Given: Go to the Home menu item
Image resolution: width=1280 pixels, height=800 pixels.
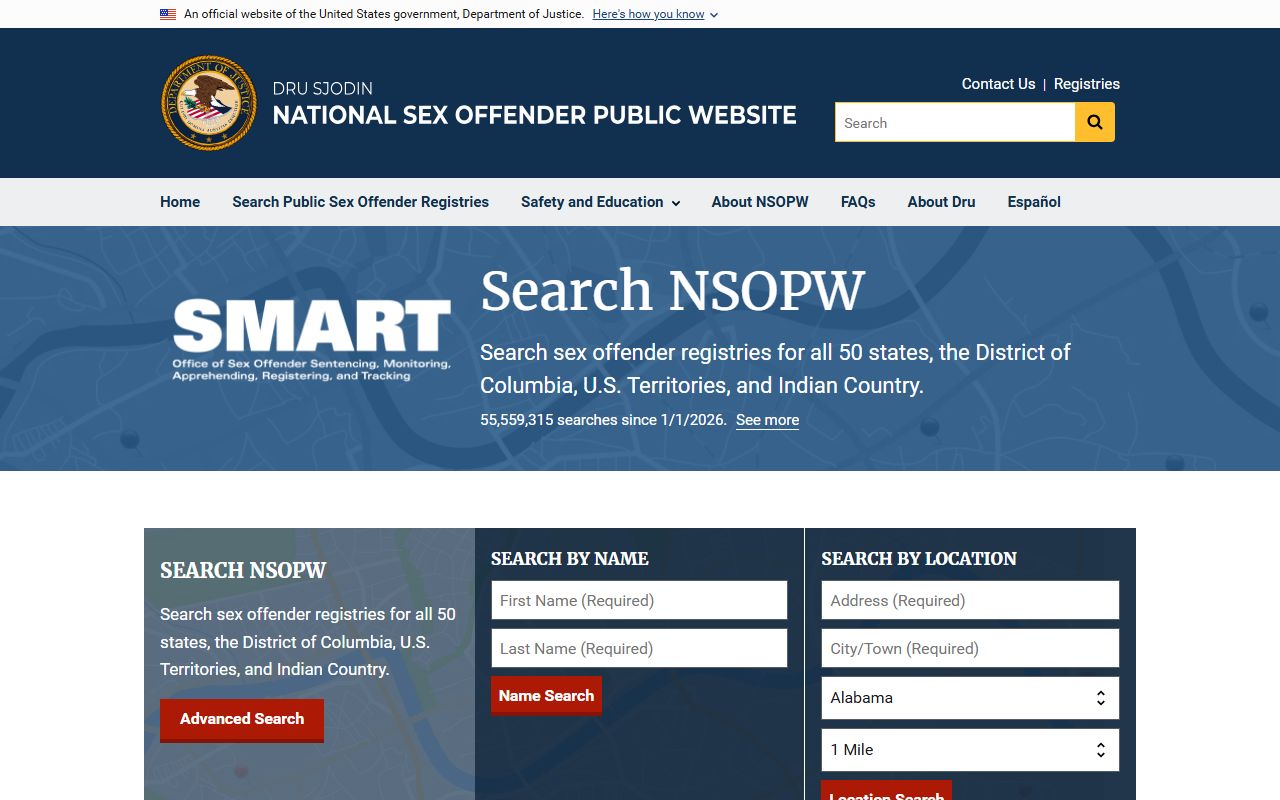Looking at the screenshot, I should tap(180, 202).
